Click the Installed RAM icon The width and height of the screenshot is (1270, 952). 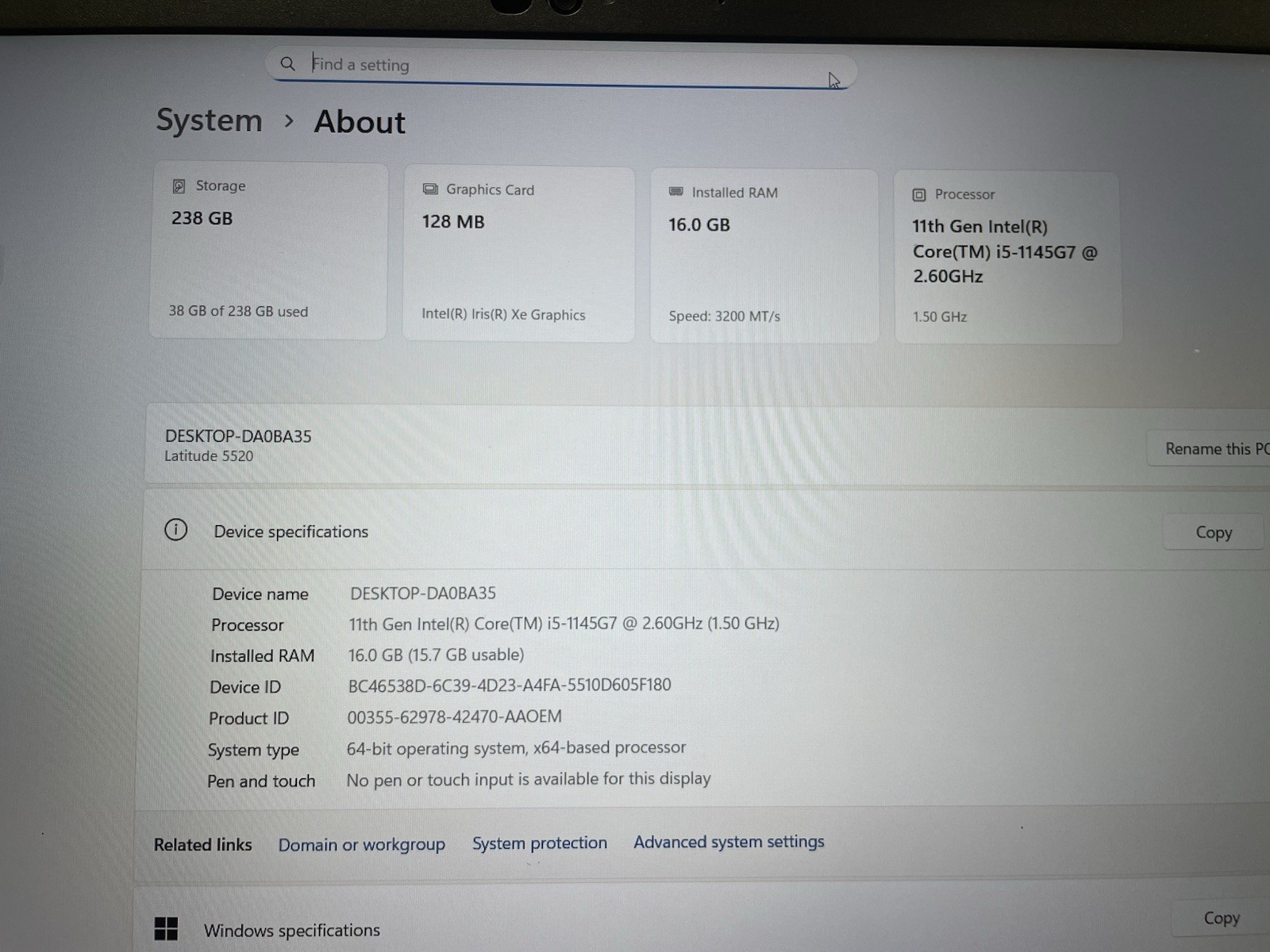676,191
